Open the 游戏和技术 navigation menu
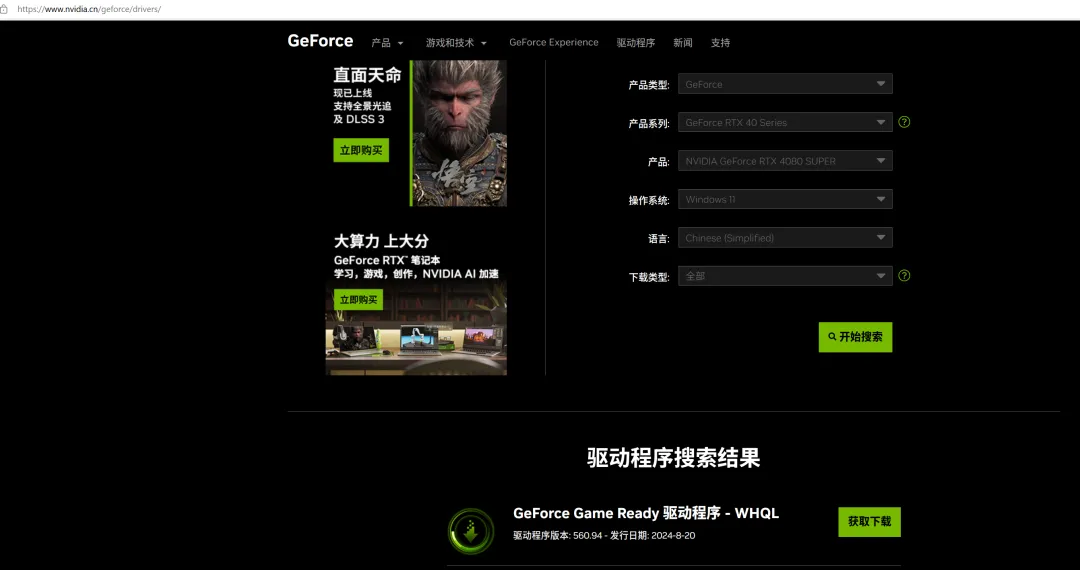Viewport: 1080px width, 570px height. pos(456,43)
